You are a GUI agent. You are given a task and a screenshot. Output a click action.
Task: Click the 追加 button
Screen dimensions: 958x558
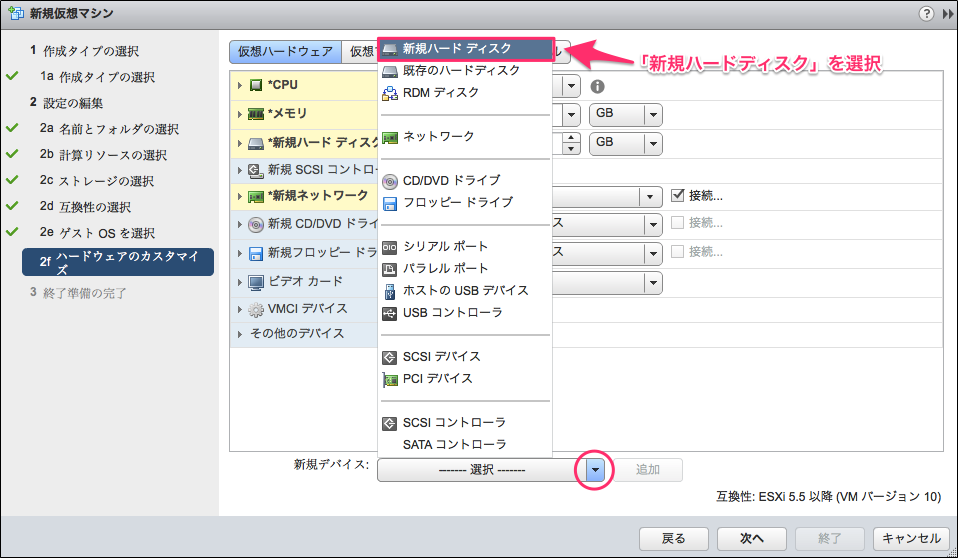[648, 470]
